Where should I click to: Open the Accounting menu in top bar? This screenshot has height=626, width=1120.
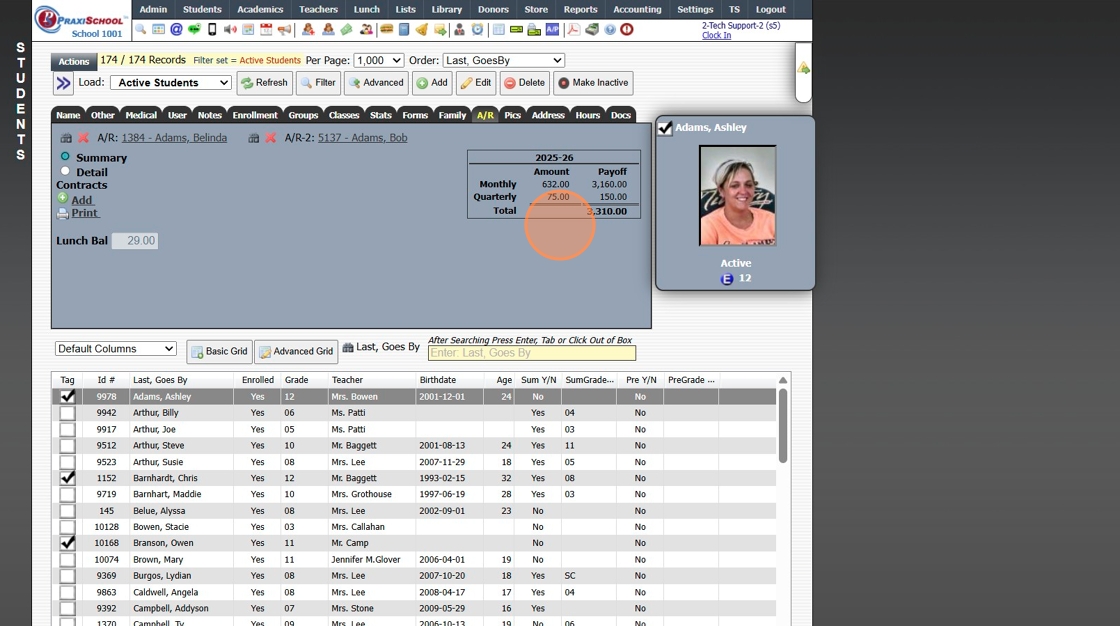pos(637,9)
